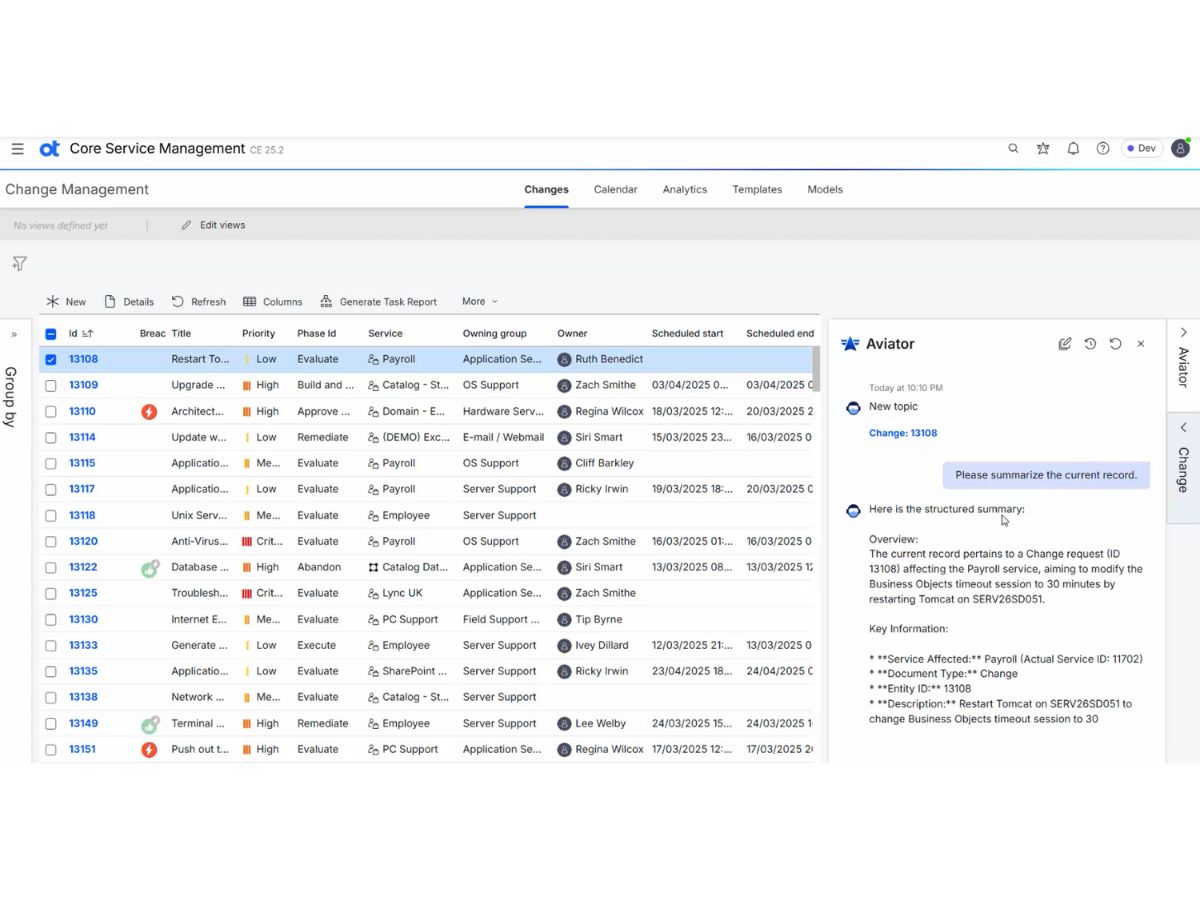The image size is (1200, 900).
Task: Open the hamburger main menu
Action: coord(17,148)
